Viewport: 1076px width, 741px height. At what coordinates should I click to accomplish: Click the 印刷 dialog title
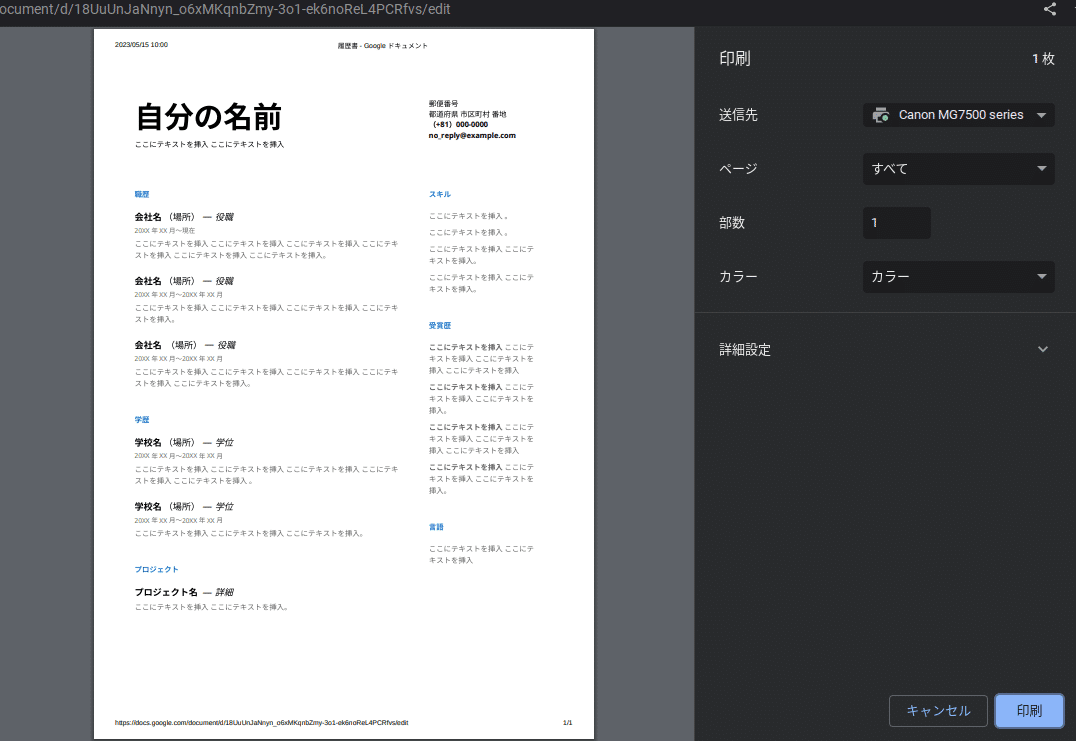pos(734,59)
